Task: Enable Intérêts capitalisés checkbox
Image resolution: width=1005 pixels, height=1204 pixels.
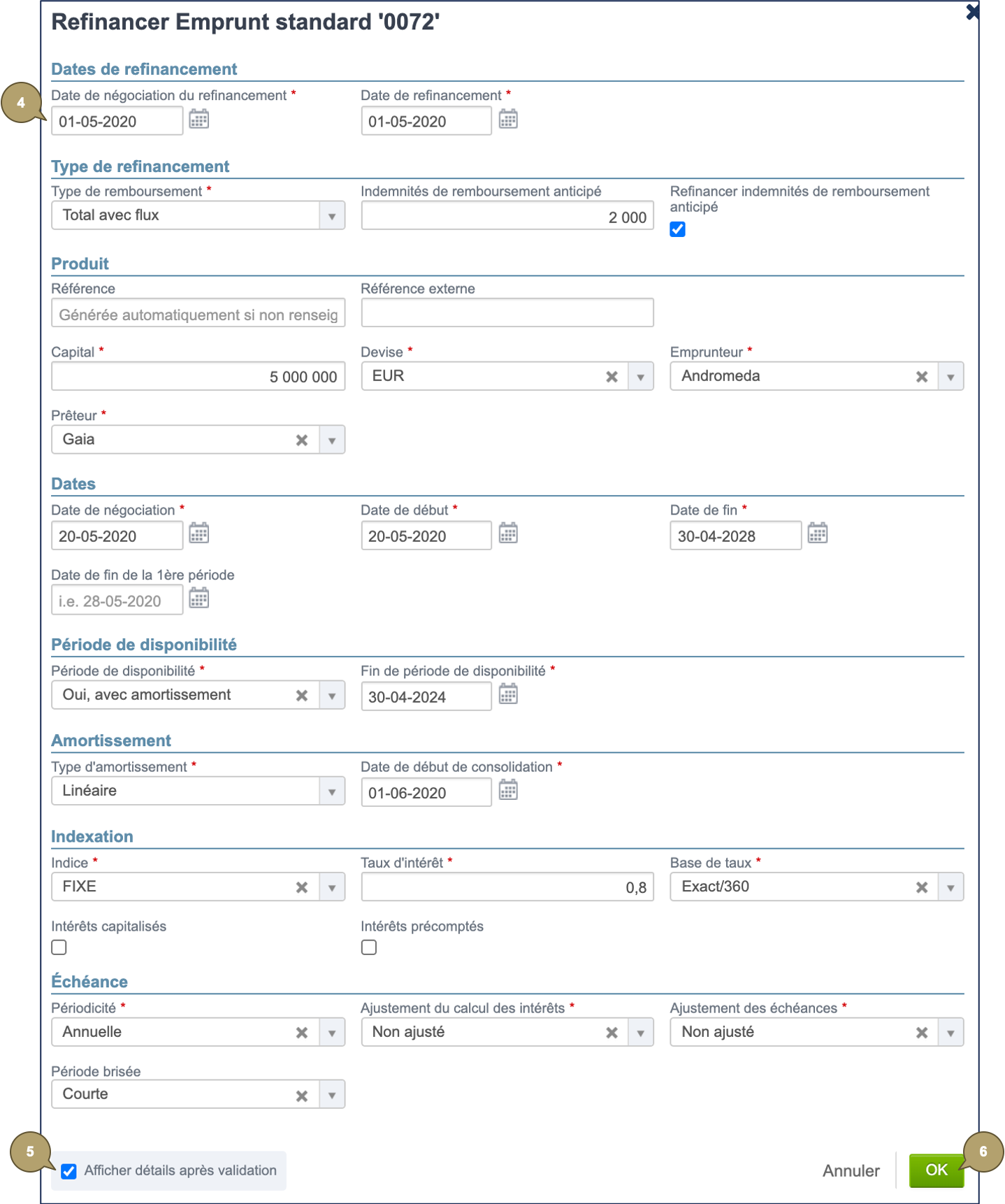Action: [59, 947]
